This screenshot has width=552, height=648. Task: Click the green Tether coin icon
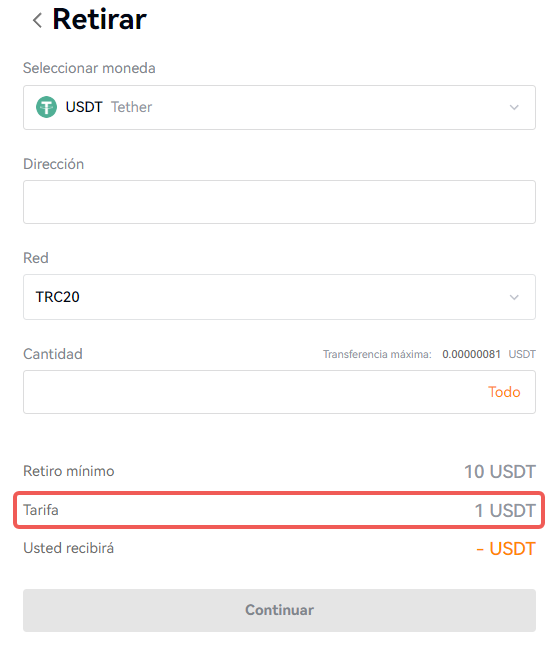click(46, 107)
